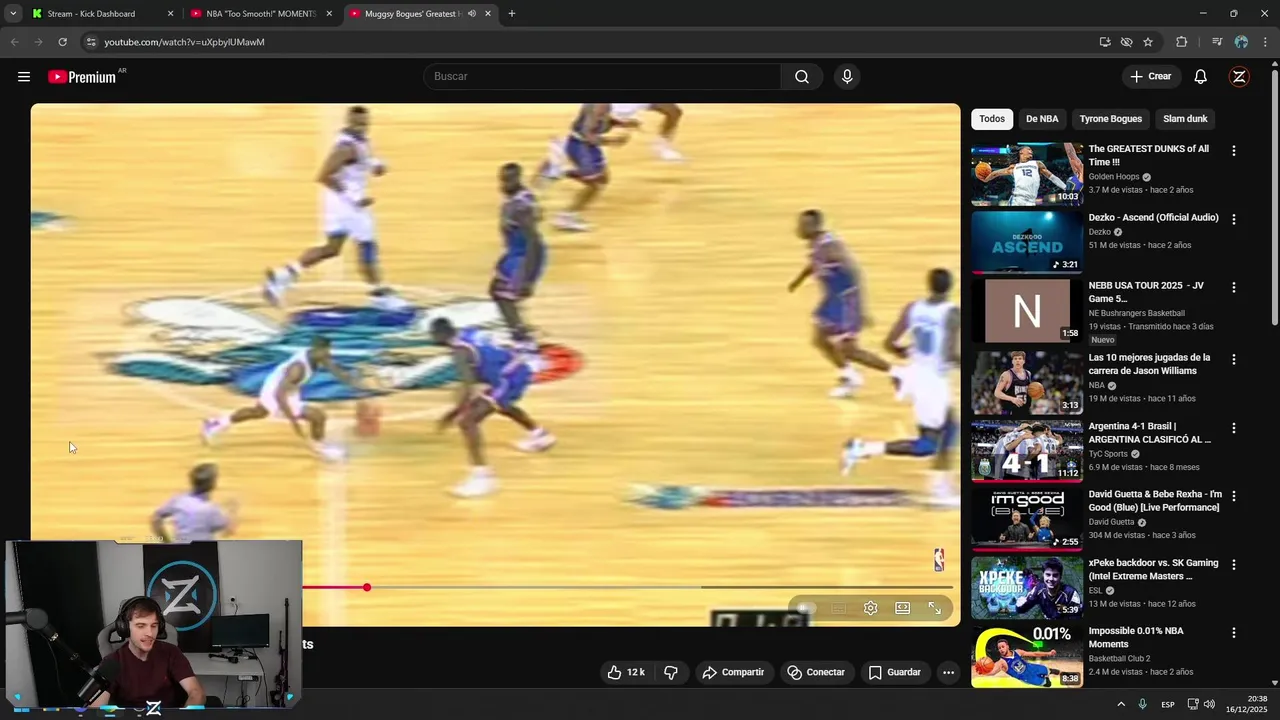
Task: Select the Slam dunk filter chip
Action: click(1185, 119)
